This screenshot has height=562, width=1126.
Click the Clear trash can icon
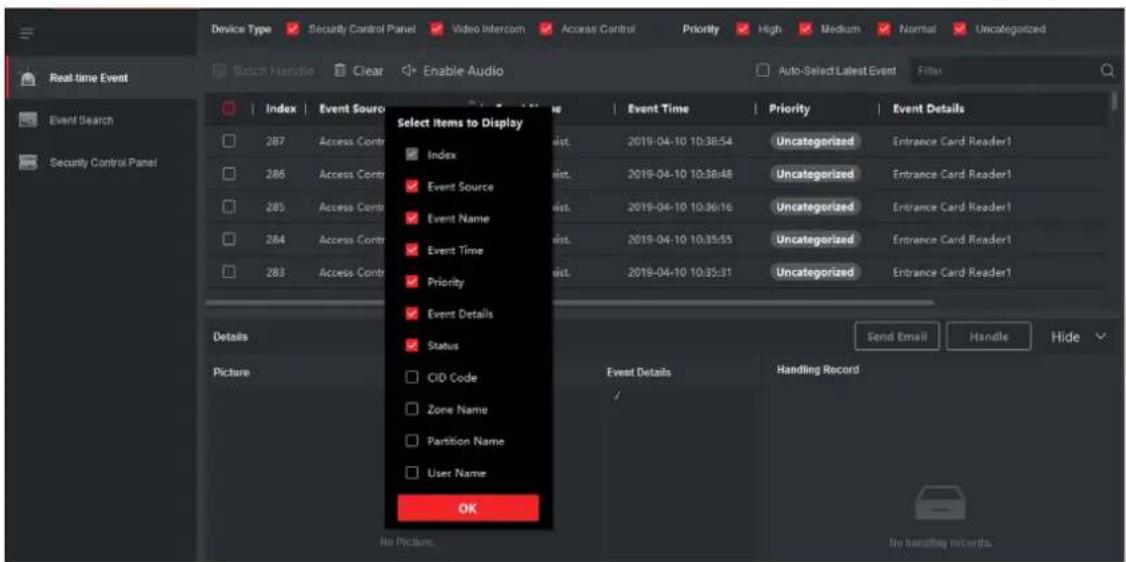click(x=341, y=71)
